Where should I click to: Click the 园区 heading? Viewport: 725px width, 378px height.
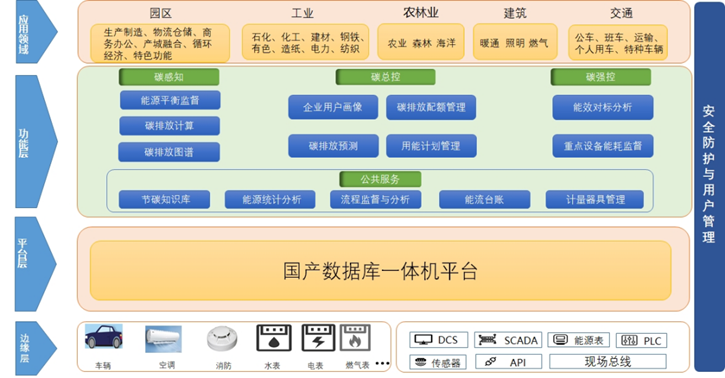tap(160, 13)
